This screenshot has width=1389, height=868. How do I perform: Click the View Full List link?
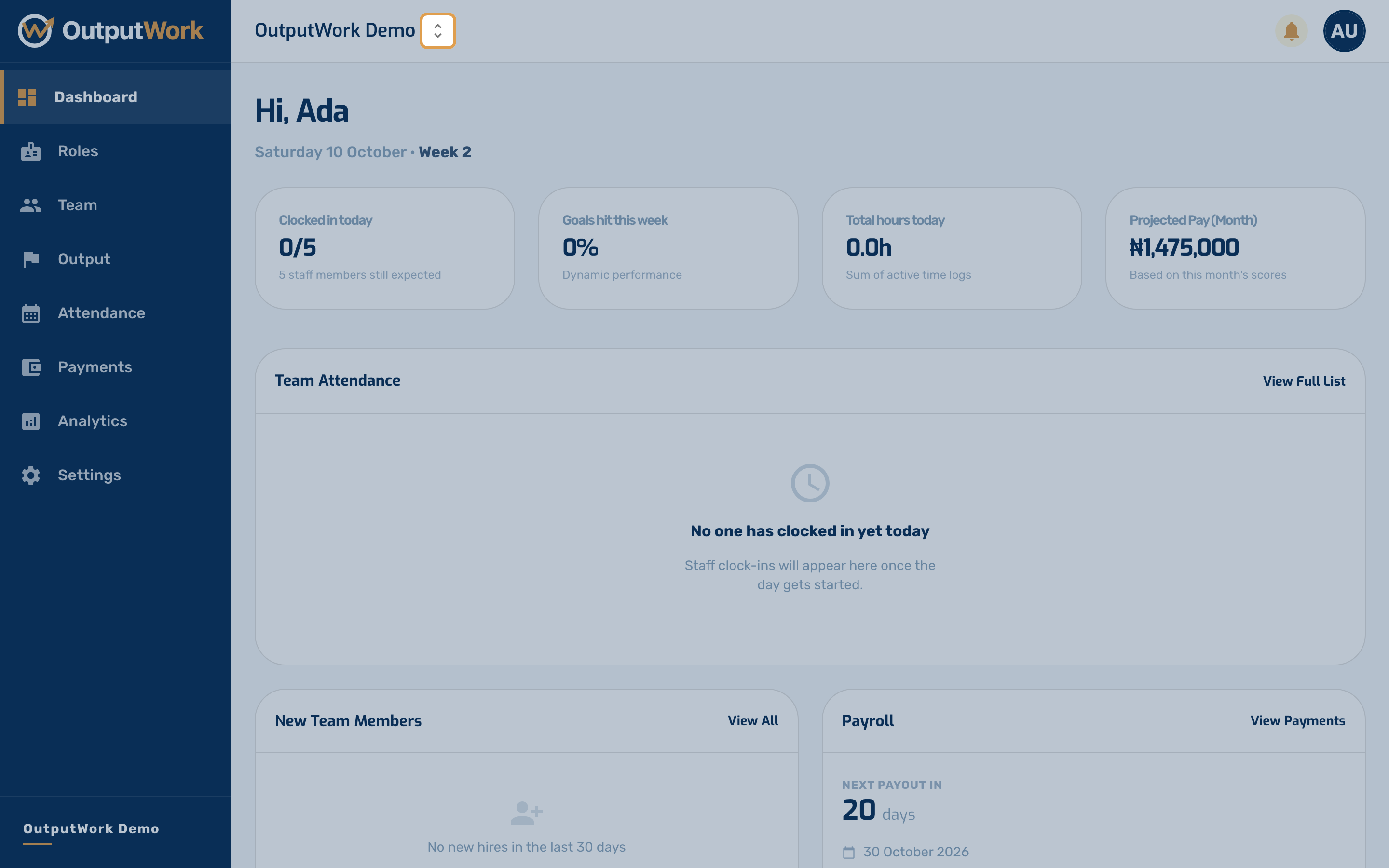1304,381
